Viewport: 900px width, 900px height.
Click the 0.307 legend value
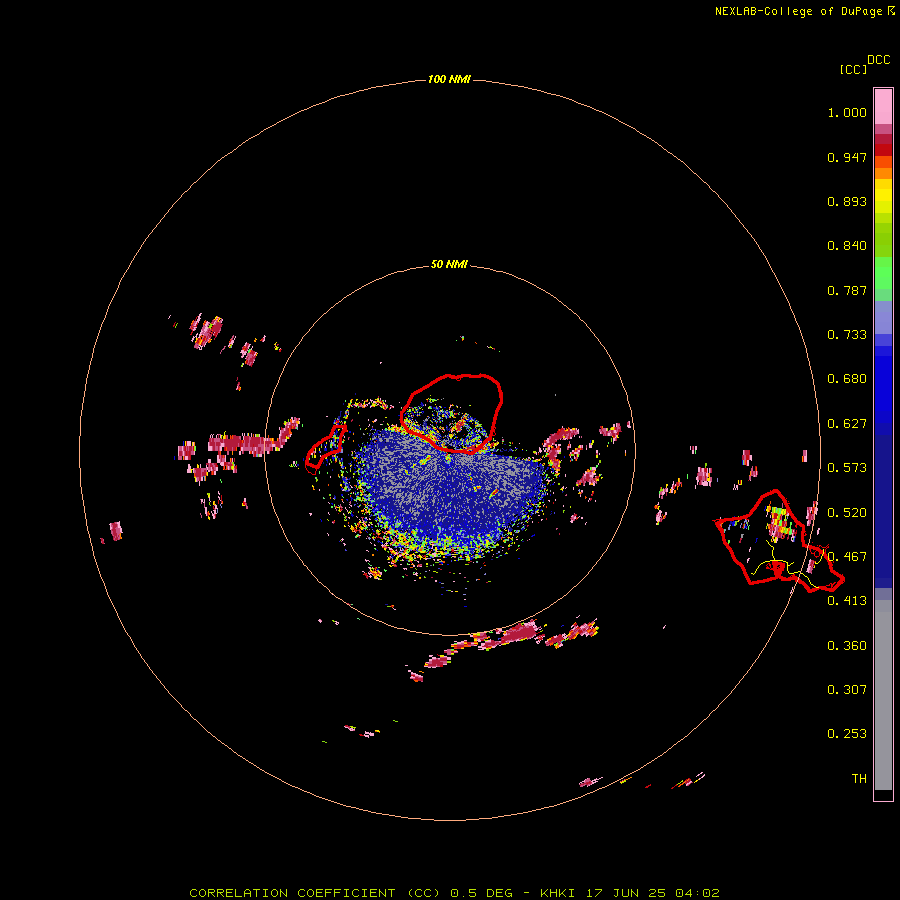coord(847,690)
